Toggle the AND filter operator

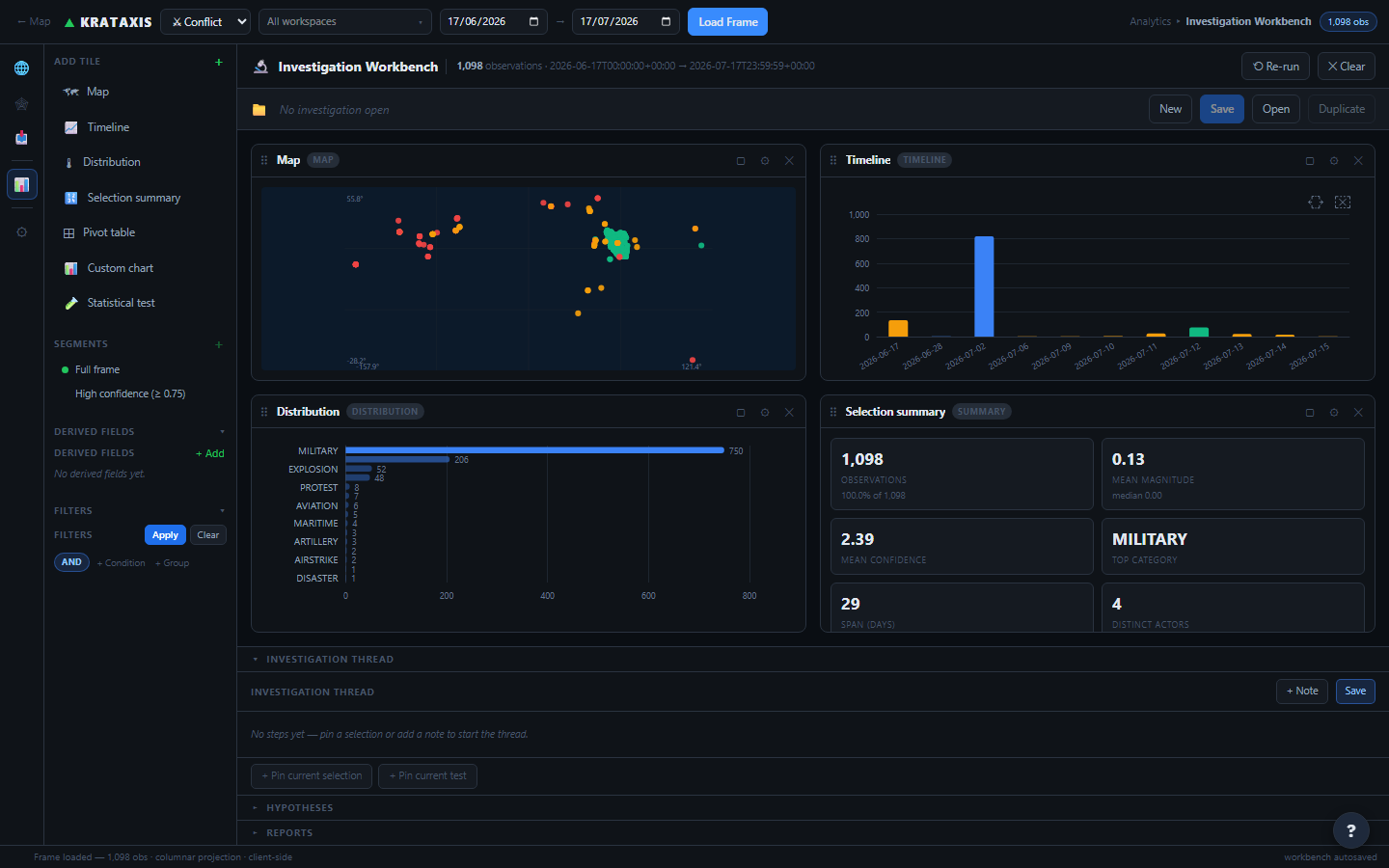click(72, 562)
